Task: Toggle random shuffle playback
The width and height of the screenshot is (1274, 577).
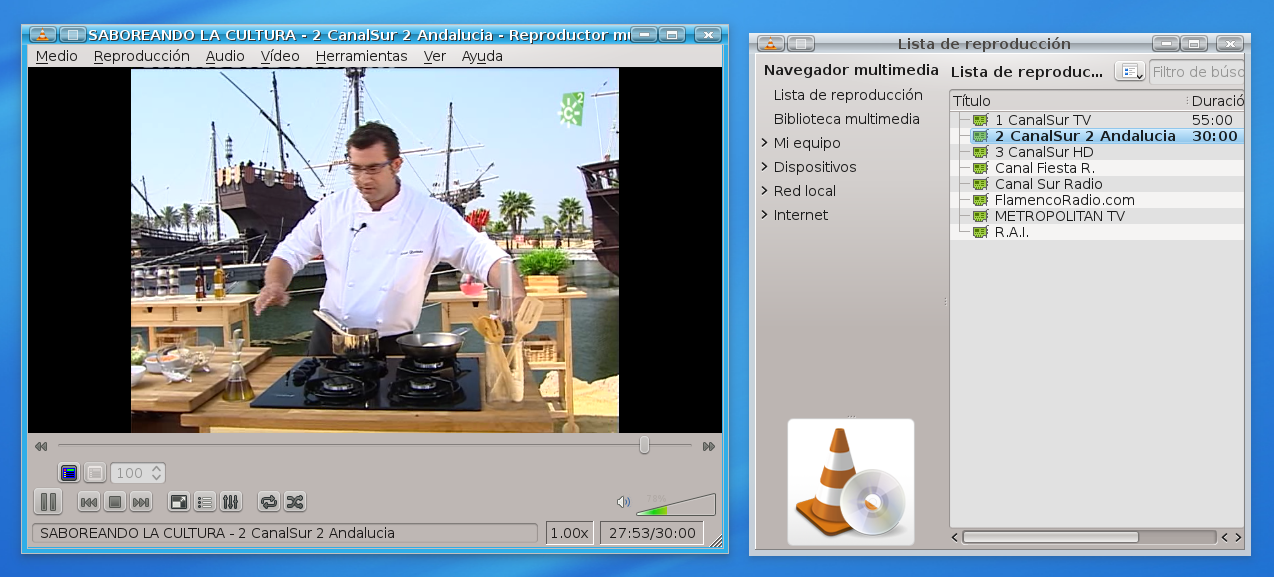Action: 294,502
